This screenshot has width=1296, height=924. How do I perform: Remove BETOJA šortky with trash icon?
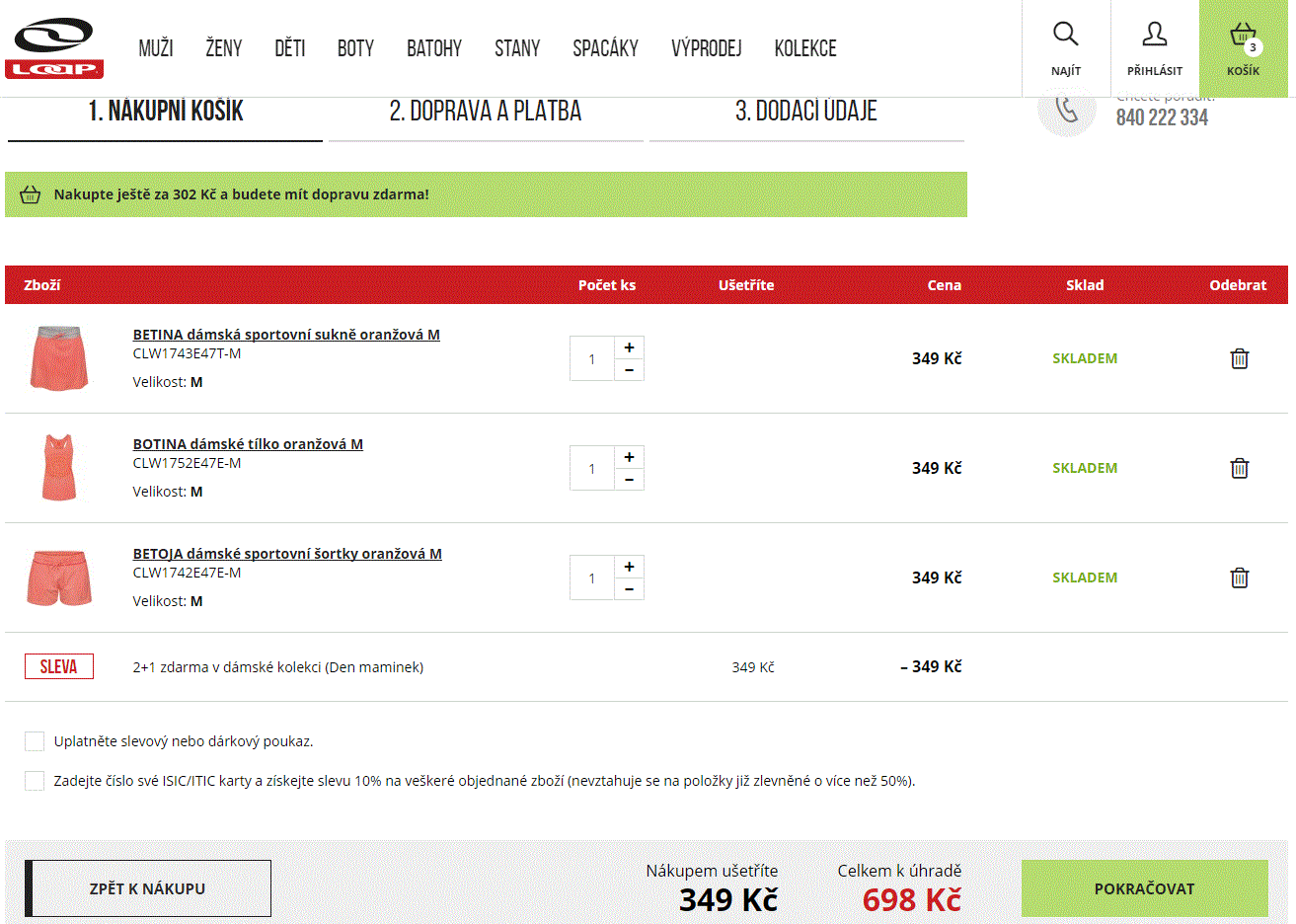coord(1239,577)
